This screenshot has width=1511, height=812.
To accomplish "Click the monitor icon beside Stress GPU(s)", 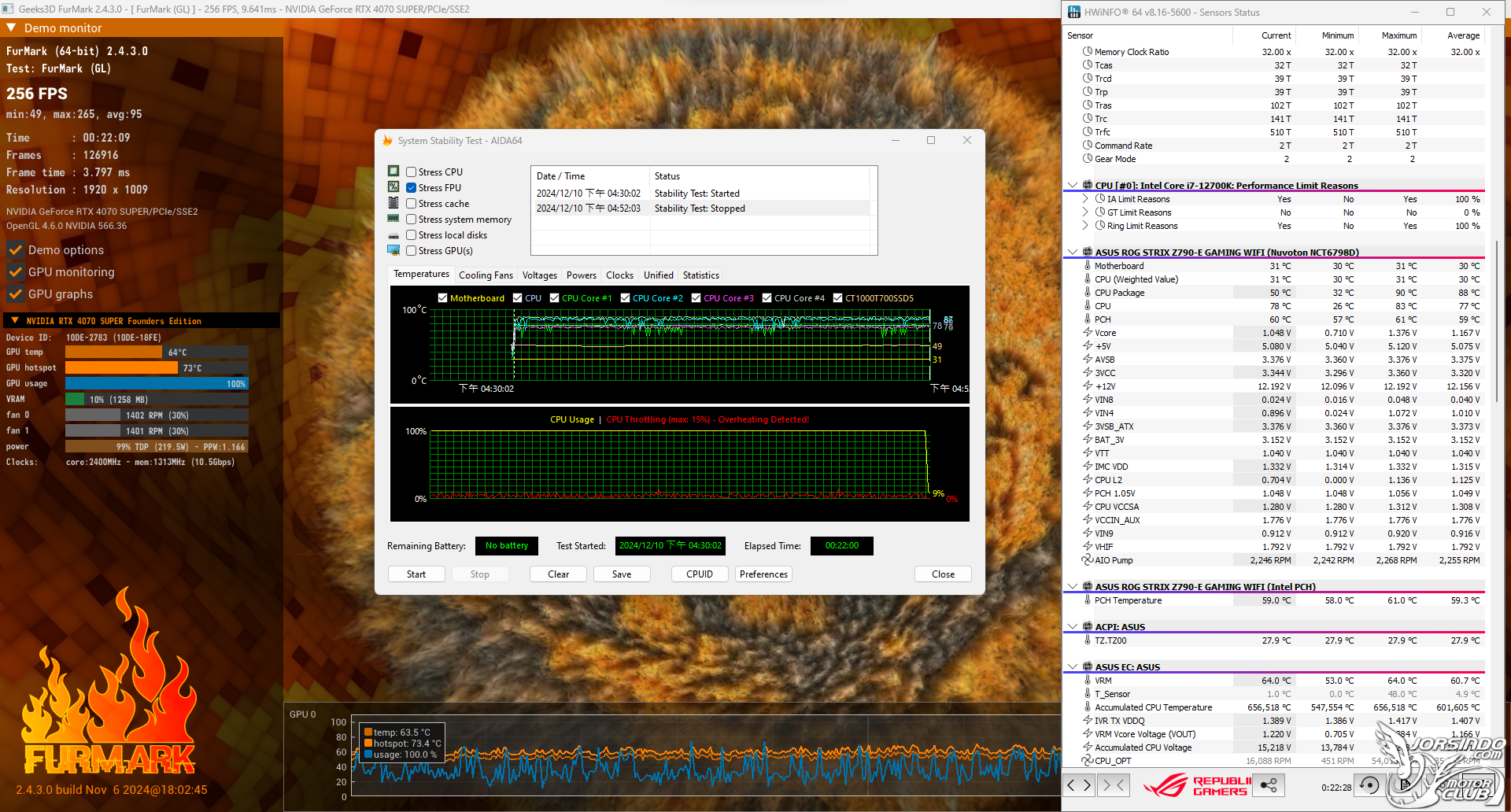I will 393,250.
